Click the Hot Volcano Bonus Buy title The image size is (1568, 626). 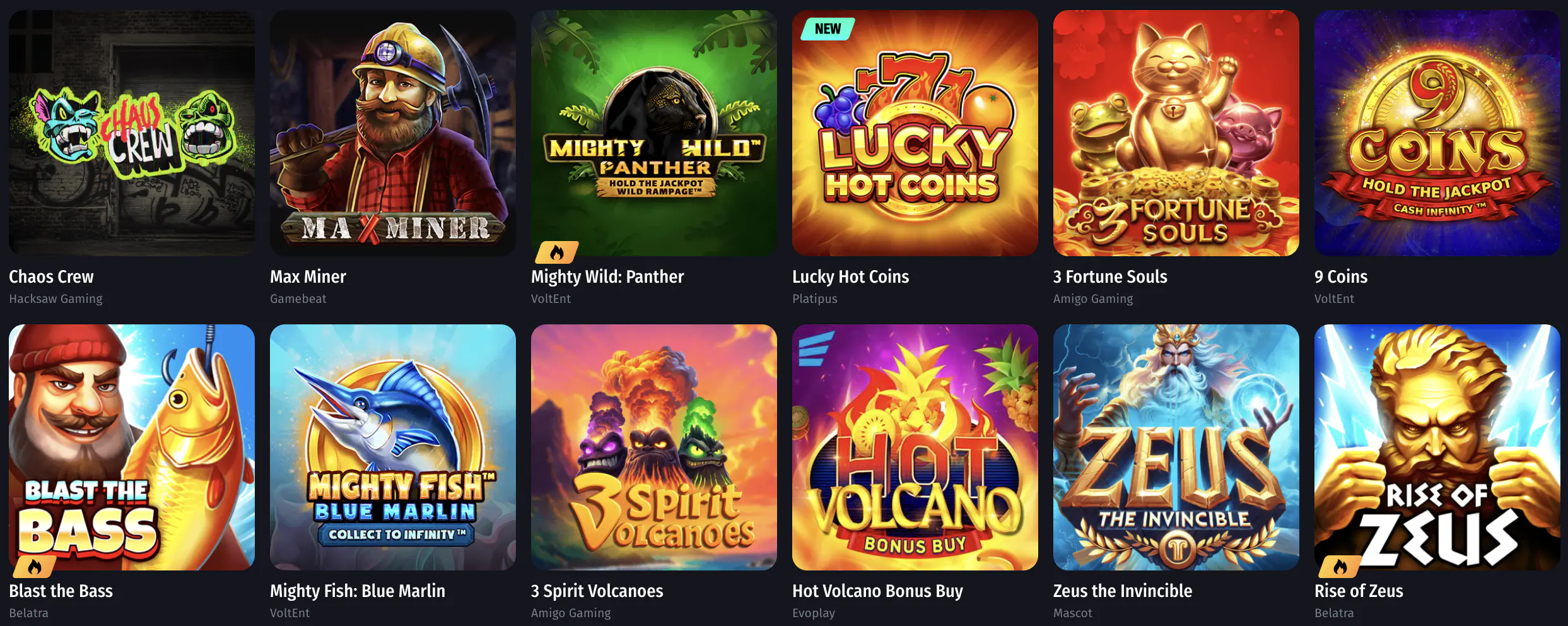pos(877,591)
